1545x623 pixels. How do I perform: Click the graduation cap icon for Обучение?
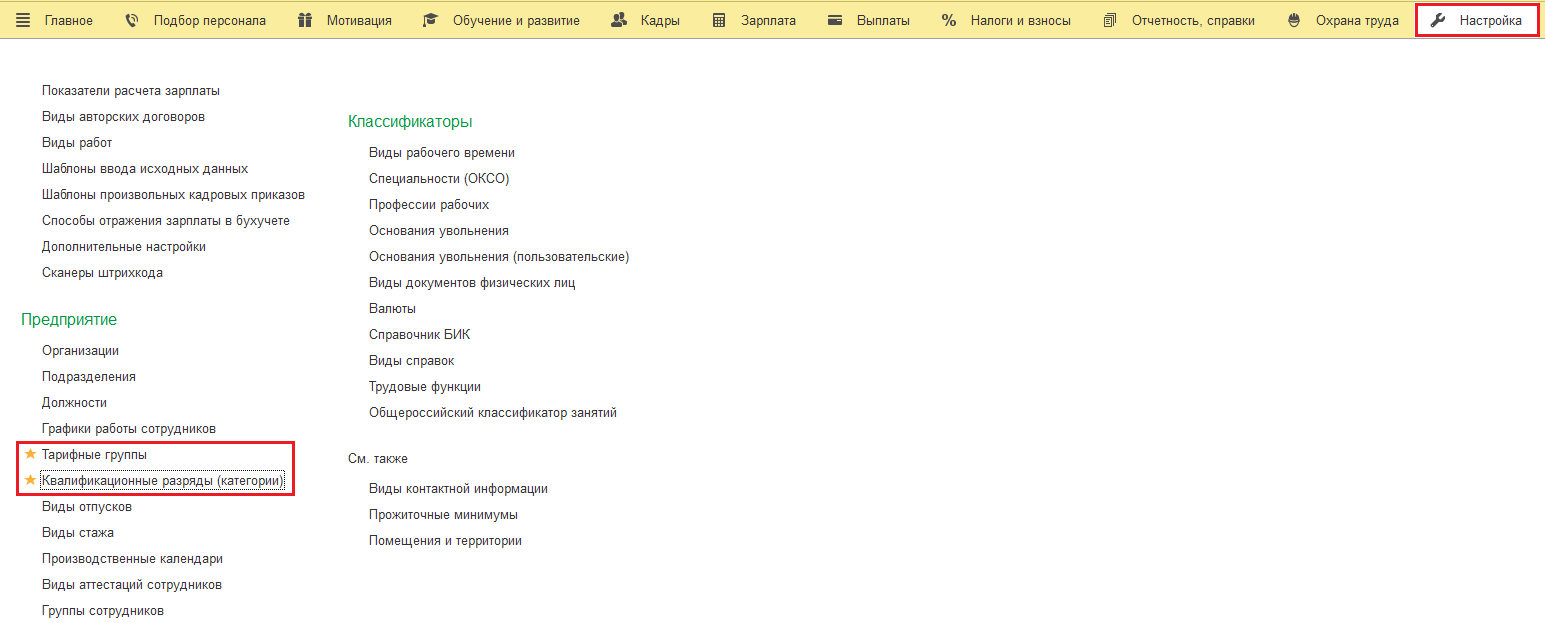coord(430,20)
